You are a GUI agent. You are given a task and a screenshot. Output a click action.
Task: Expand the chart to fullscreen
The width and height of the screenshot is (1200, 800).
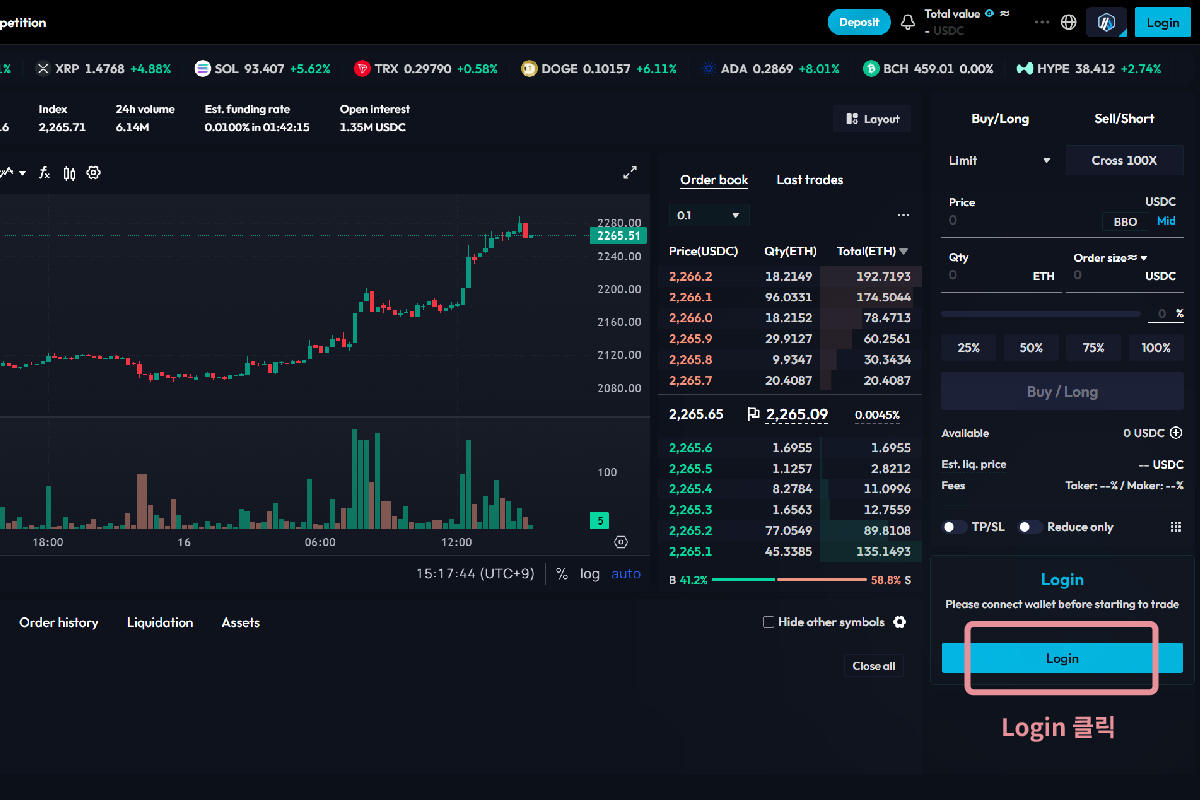[x=630, y=173]
